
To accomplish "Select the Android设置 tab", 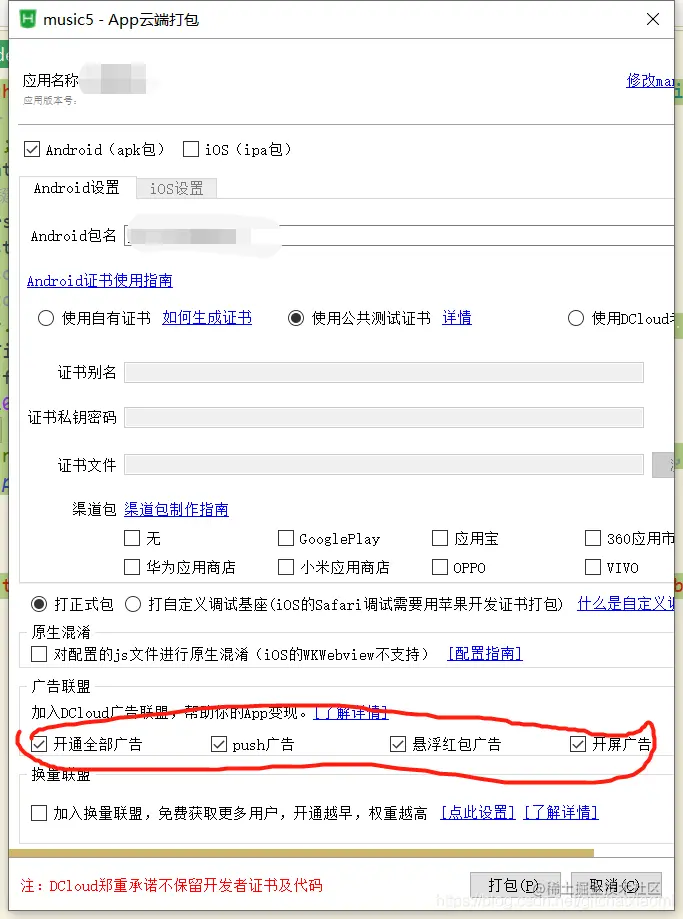I will tap(77, 188).
